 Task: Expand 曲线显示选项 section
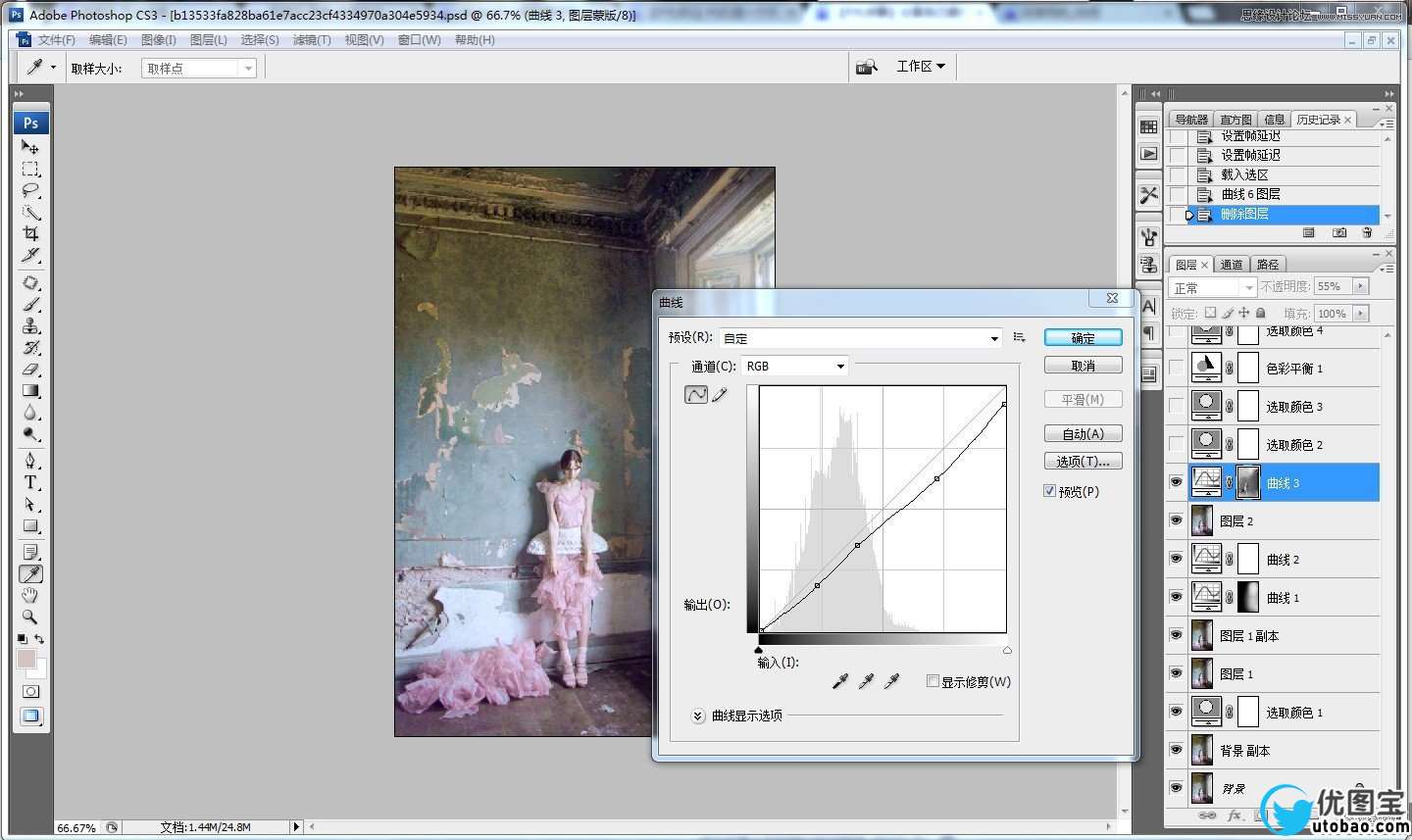pyautogui.click(x=698, y=716)
